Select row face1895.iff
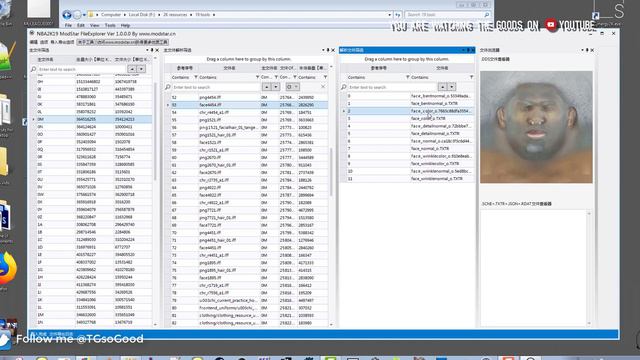Viewport: 640px width, 360px height. pyautogui.click(x=249, y=278)
